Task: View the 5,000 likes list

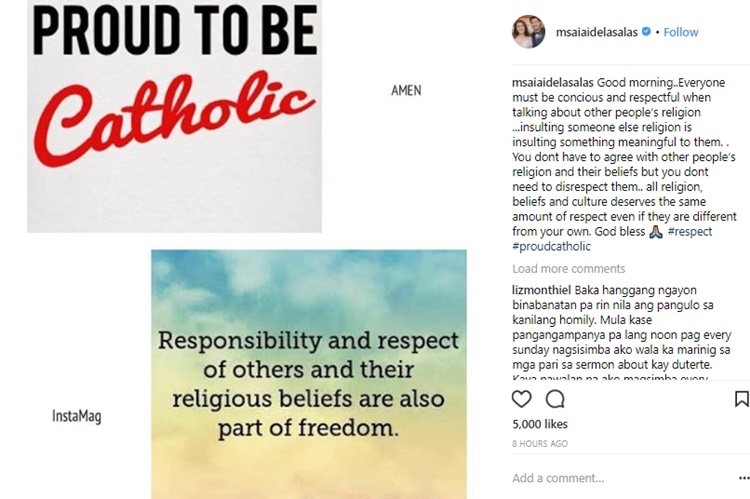Action: click(540, 424)
